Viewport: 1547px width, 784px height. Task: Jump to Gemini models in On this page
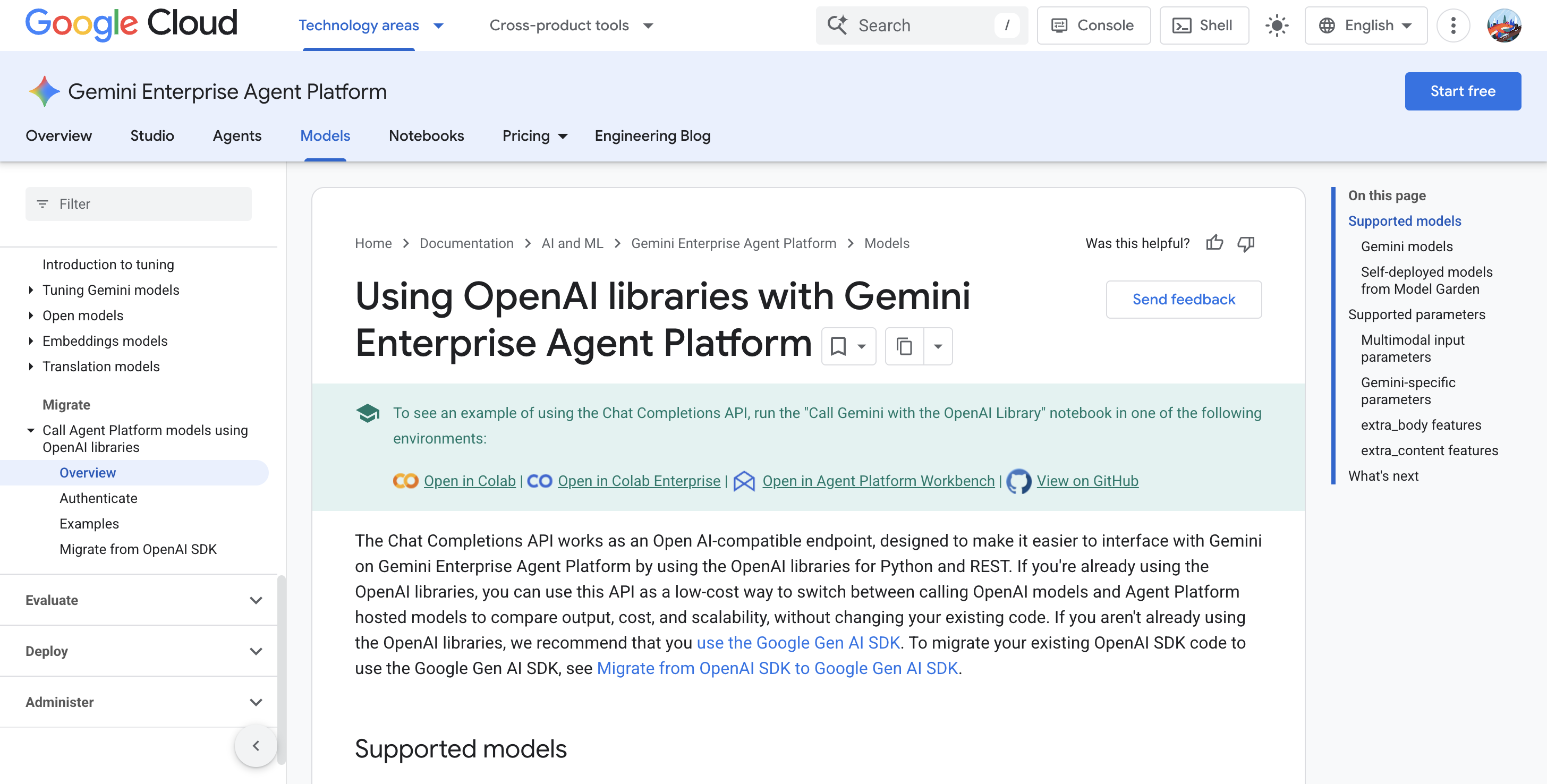tap(1406, 246)
